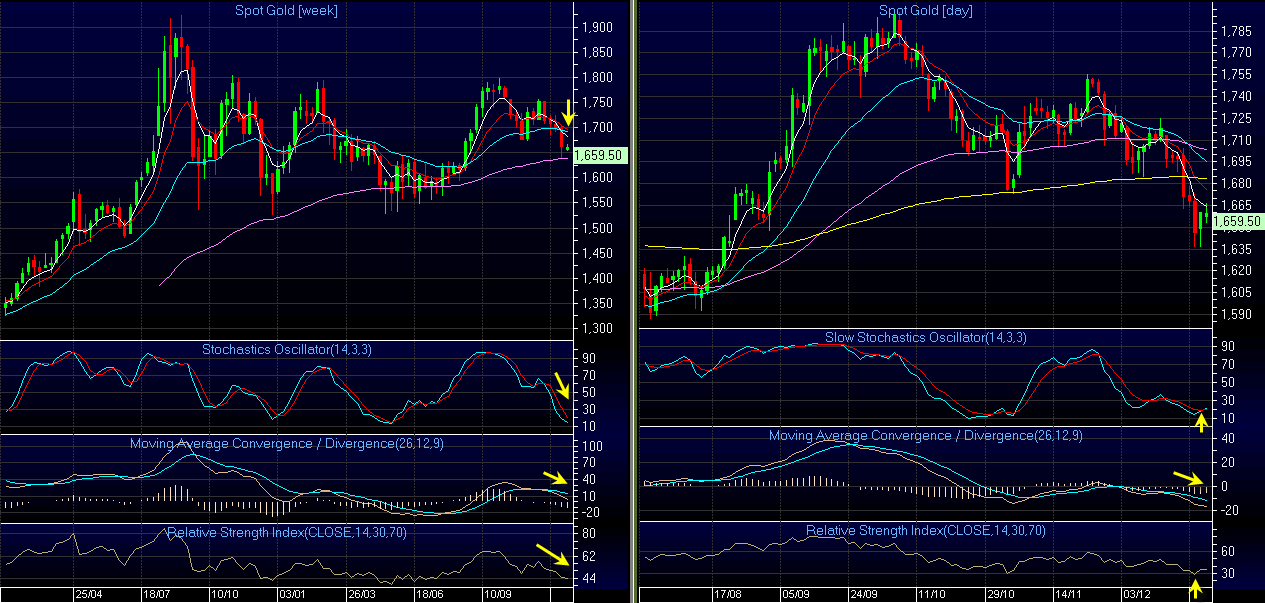Click the 29/10 date label on daily axis
1265x603 pixels.
[1001, 593]
